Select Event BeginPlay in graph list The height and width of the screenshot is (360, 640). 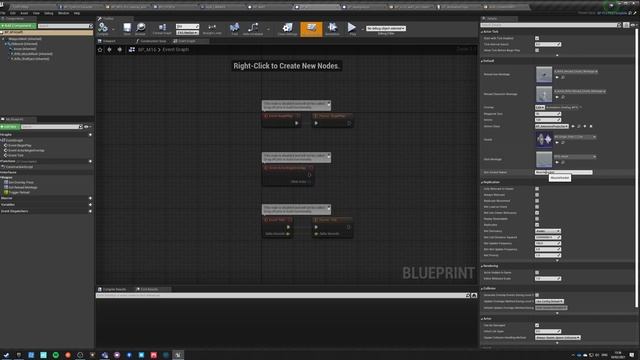click(20, 145)
